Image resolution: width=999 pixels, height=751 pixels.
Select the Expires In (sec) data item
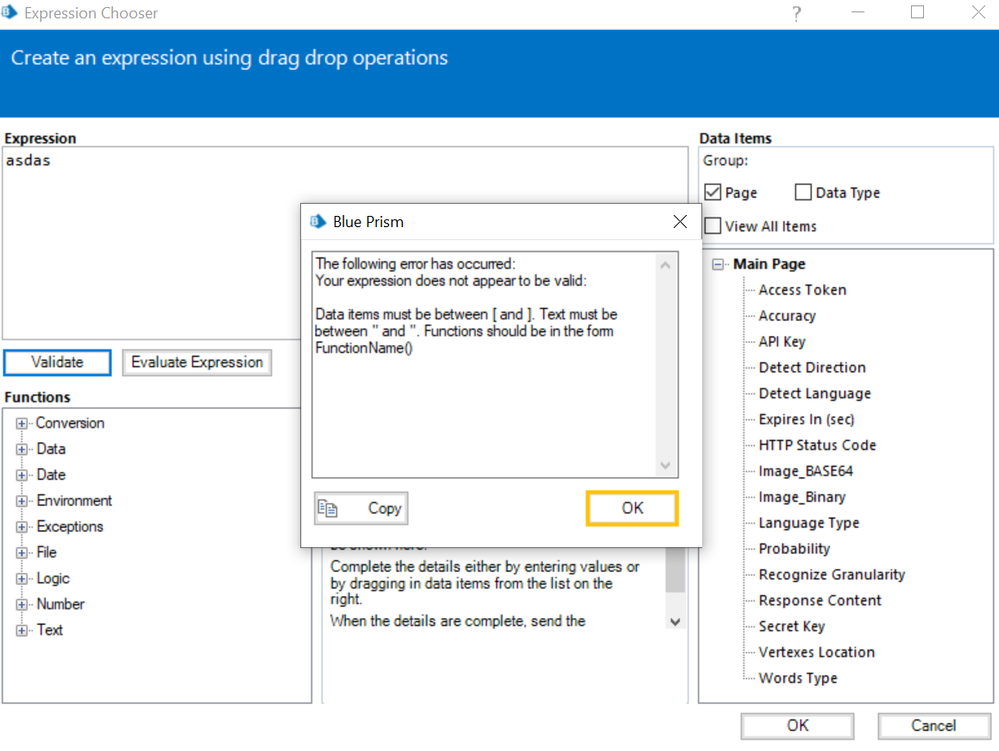coord(806,419)
